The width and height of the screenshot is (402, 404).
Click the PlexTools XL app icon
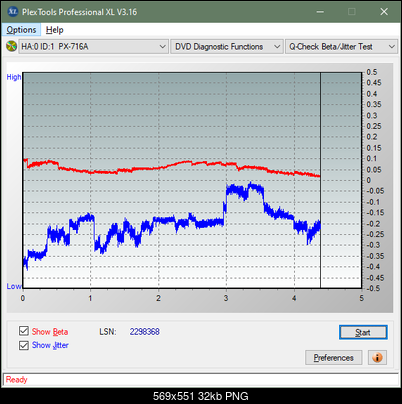(x=12, y=12)
